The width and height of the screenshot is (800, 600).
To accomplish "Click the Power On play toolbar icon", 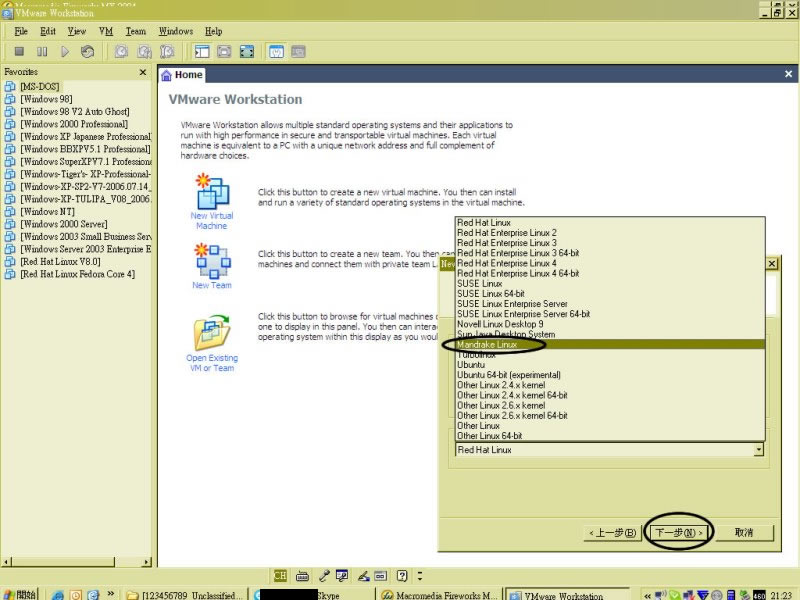I will (x=65, y=52).
